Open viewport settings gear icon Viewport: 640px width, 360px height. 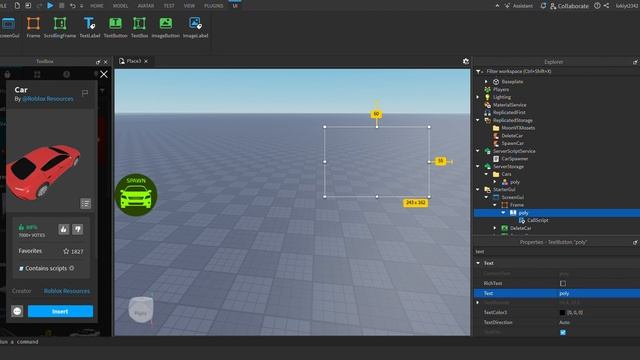[x=466, y=61]
